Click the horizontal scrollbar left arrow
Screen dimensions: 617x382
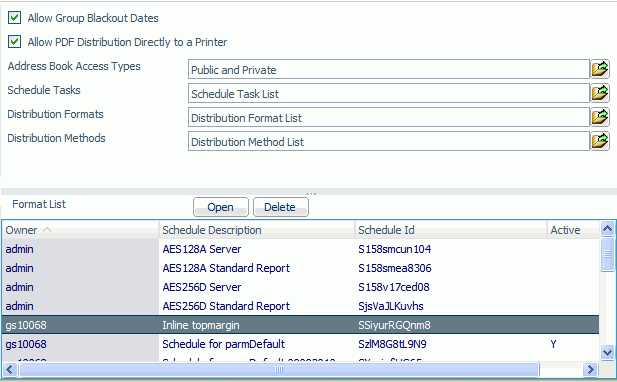click(9, 369)
